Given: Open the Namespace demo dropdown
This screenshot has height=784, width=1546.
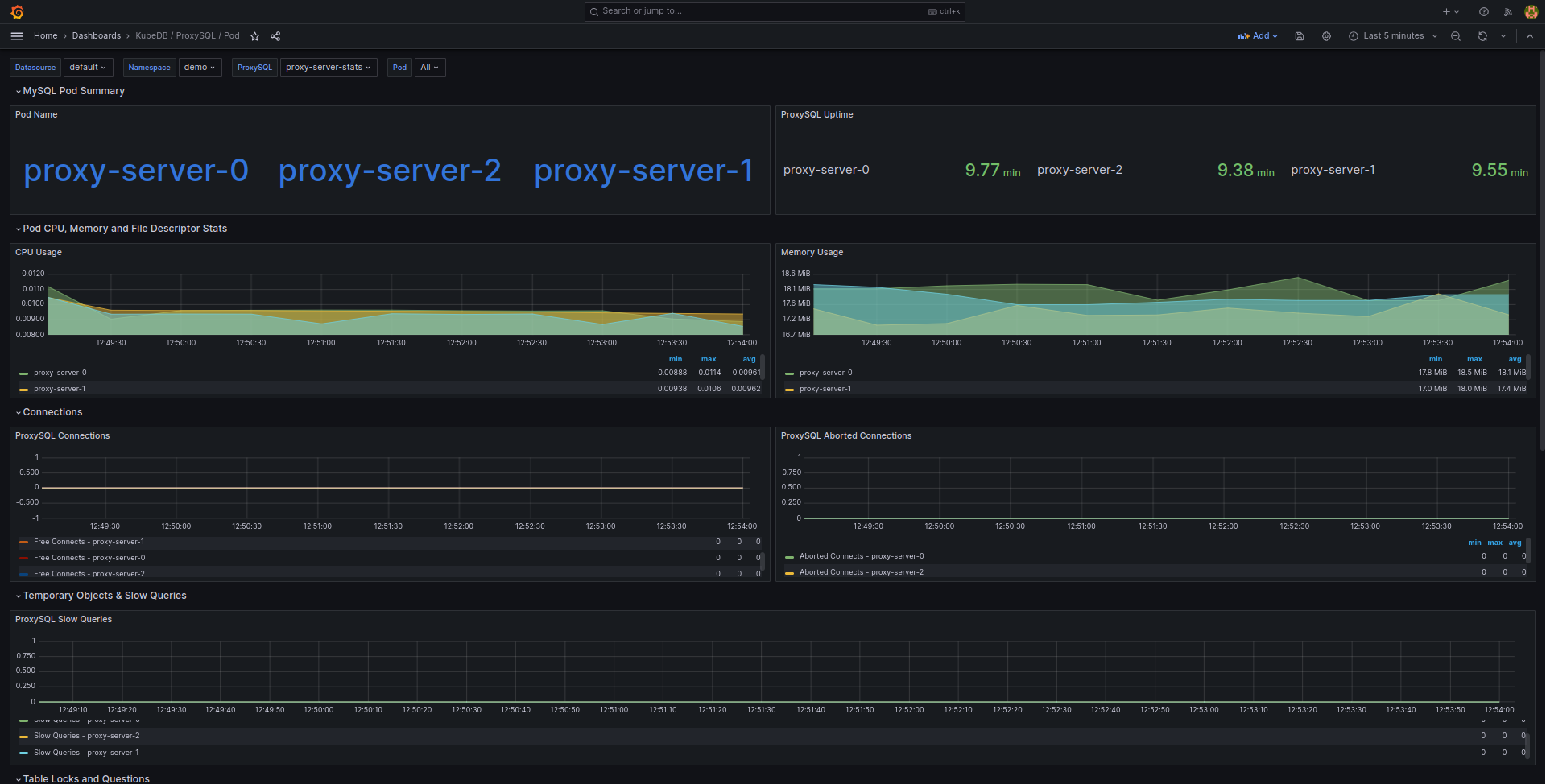Looking at the screenshot, I should [200, 67].
